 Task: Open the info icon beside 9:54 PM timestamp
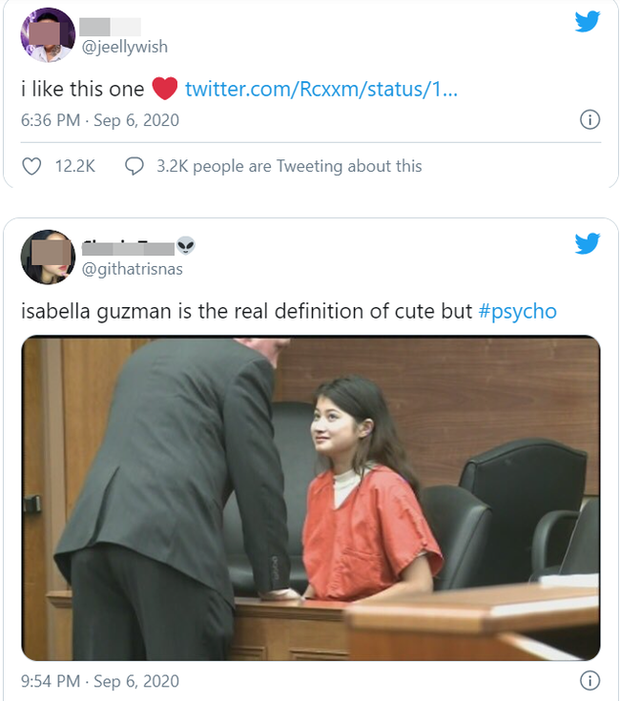tap(590, 681)
